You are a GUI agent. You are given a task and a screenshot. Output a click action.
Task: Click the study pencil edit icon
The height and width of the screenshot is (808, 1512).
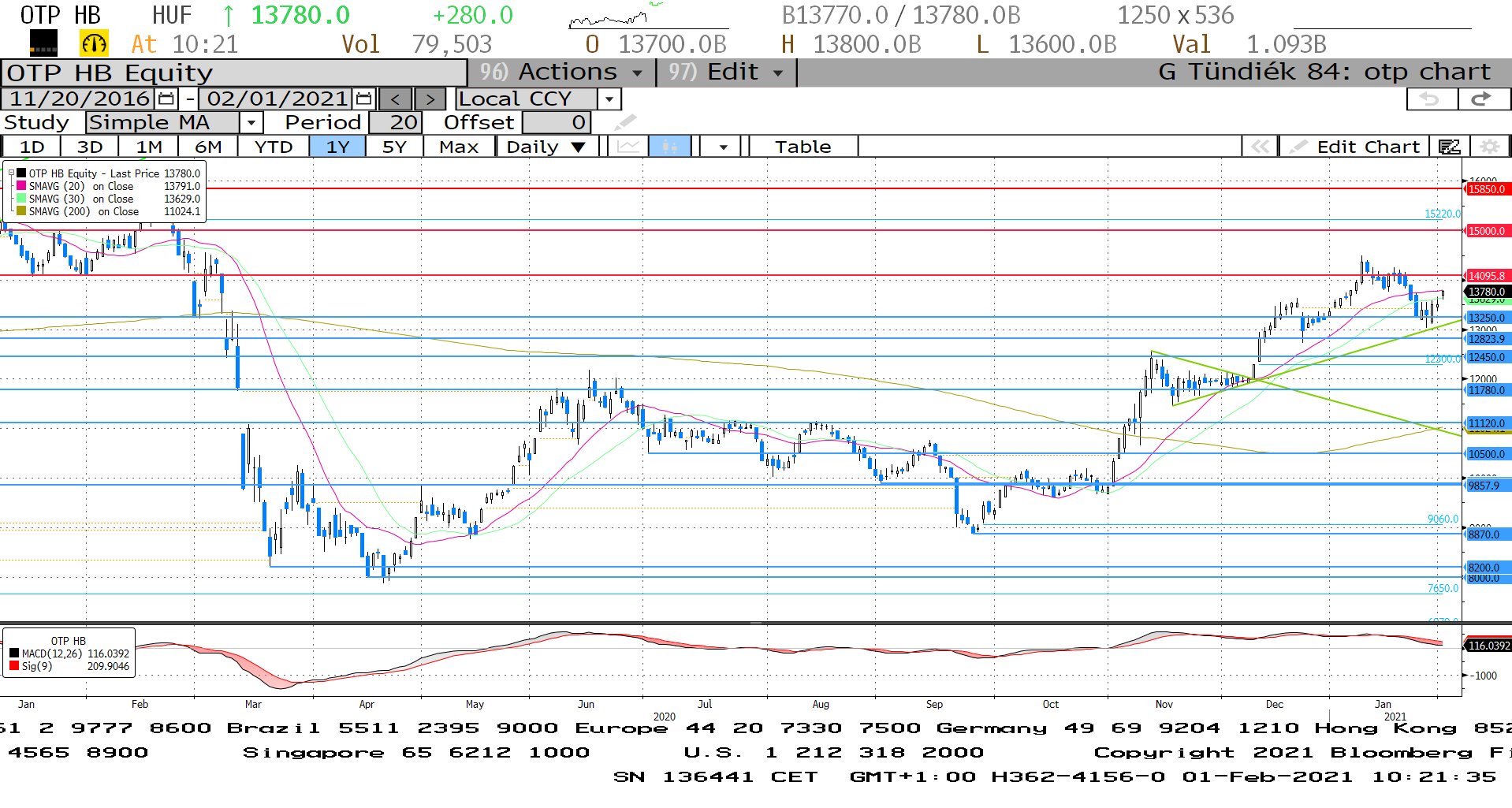tap(625, 122)
